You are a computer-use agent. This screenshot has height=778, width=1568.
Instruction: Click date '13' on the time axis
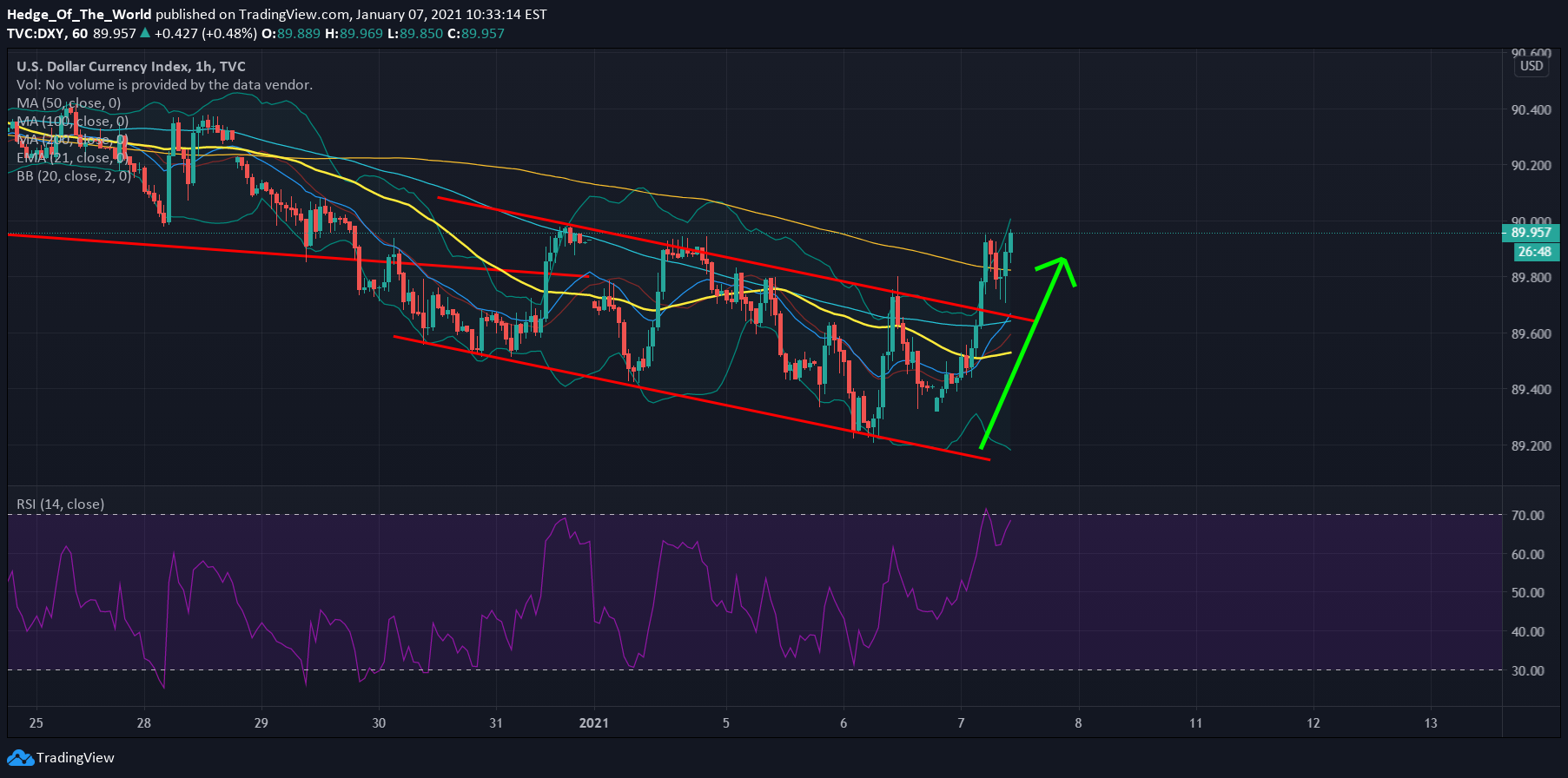pyautogui.click(x=1431, y=722)
